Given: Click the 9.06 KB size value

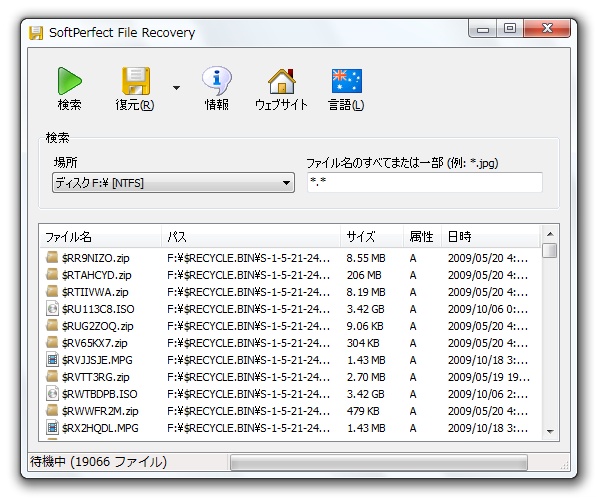Looking at the screenshot, I should pyautogui.click(x=365, y=326).
